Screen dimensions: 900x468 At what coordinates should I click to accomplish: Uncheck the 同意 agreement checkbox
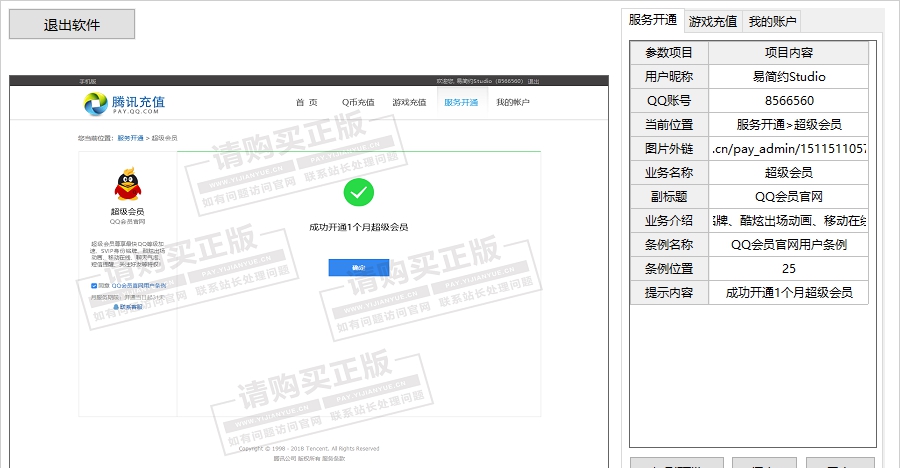click(x=94, y=285)
